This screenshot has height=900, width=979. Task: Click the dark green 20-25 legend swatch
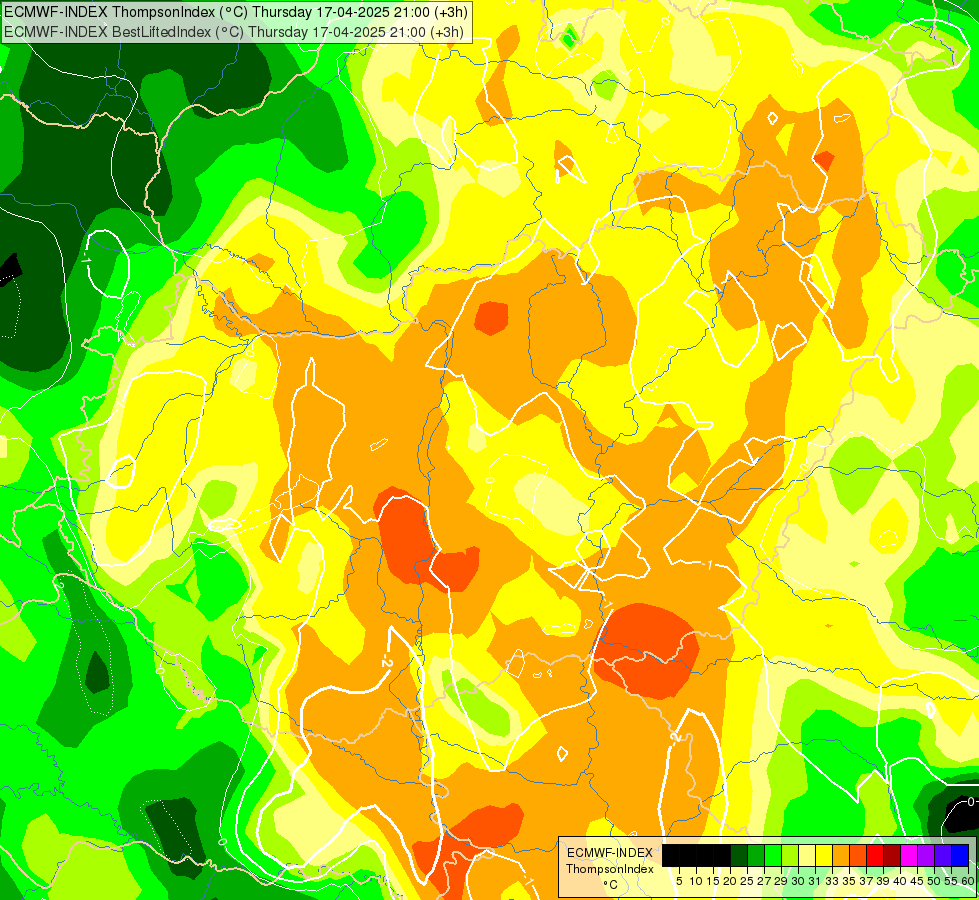[739, 855]
